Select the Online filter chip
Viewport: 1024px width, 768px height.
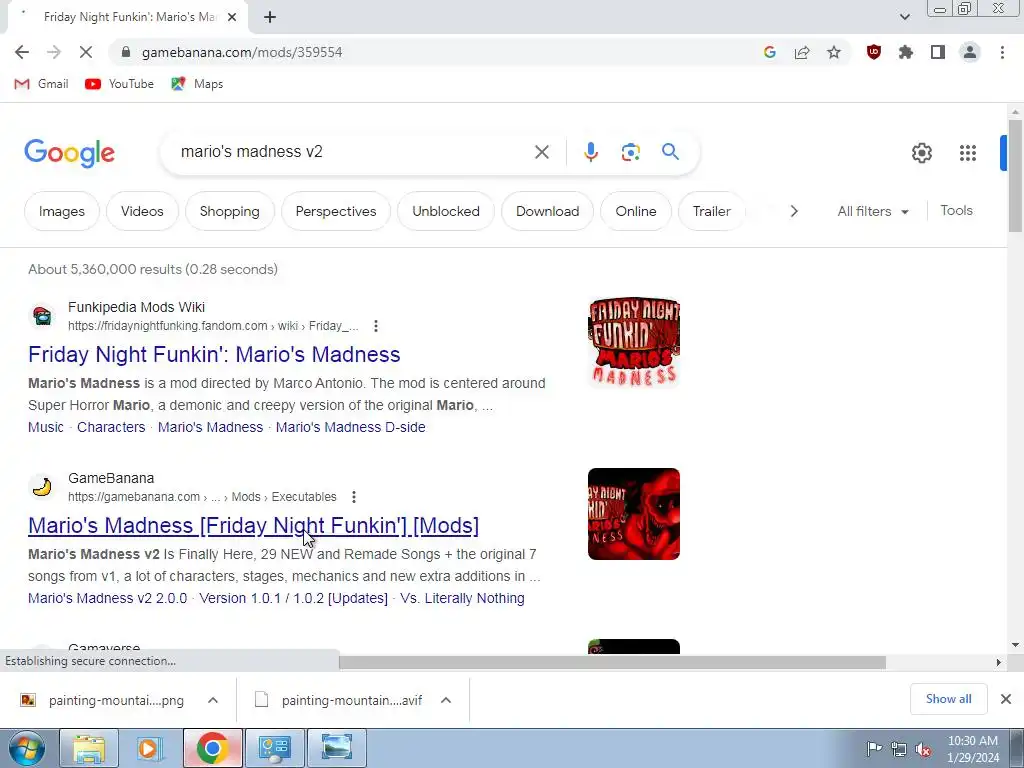(x=636, y=211)
